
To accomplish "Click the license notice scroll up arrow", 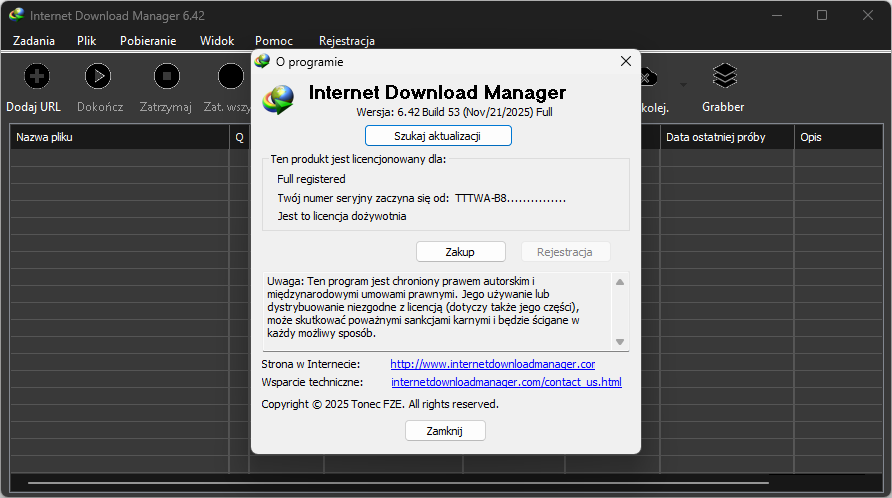I will [x=620, y=282].
